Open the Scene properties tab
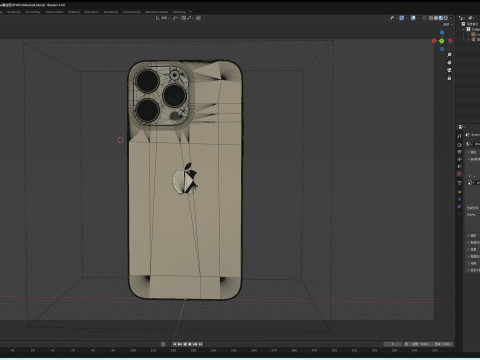Image resolution: width=480 pixels, height=360 pixels. (x=459, y=166)
